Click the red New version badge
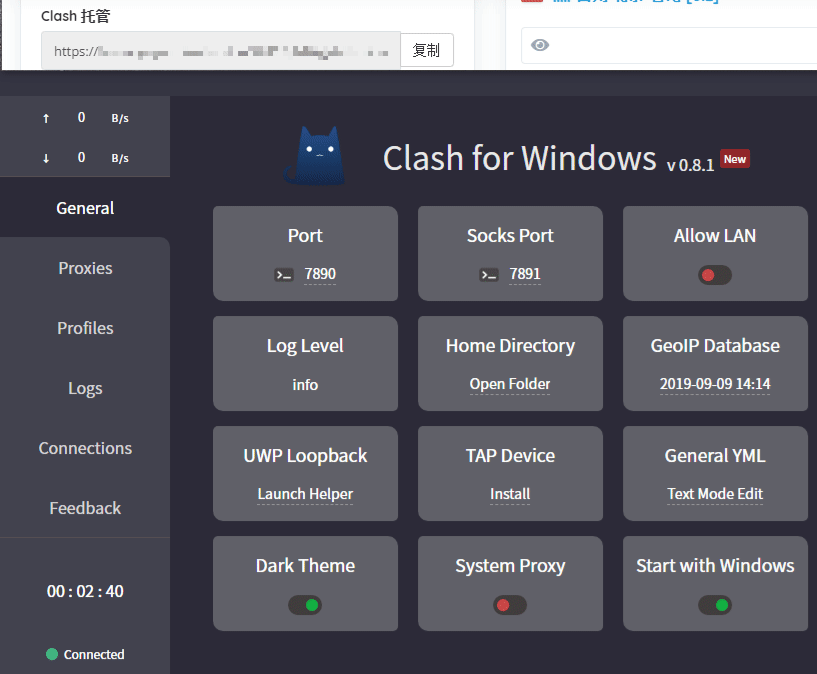The width and height of the screenshot is (817, 674). pyautogui.click(x=735, y=159)
